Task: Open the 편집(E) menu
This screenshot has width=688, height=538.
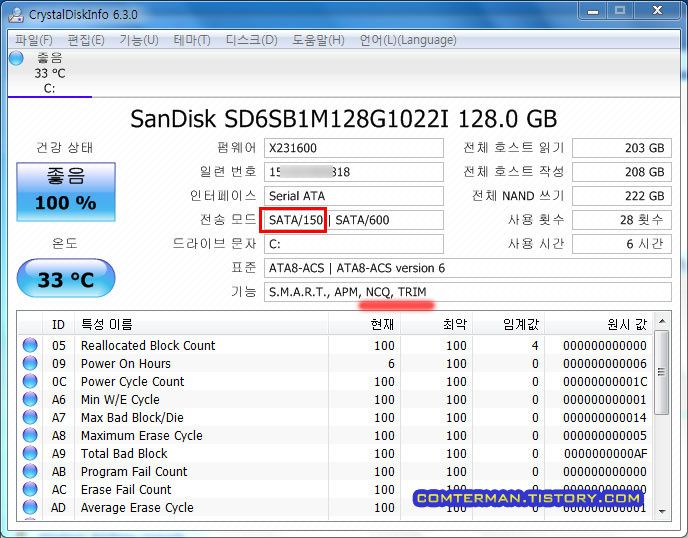Action: tap(86, 40)
